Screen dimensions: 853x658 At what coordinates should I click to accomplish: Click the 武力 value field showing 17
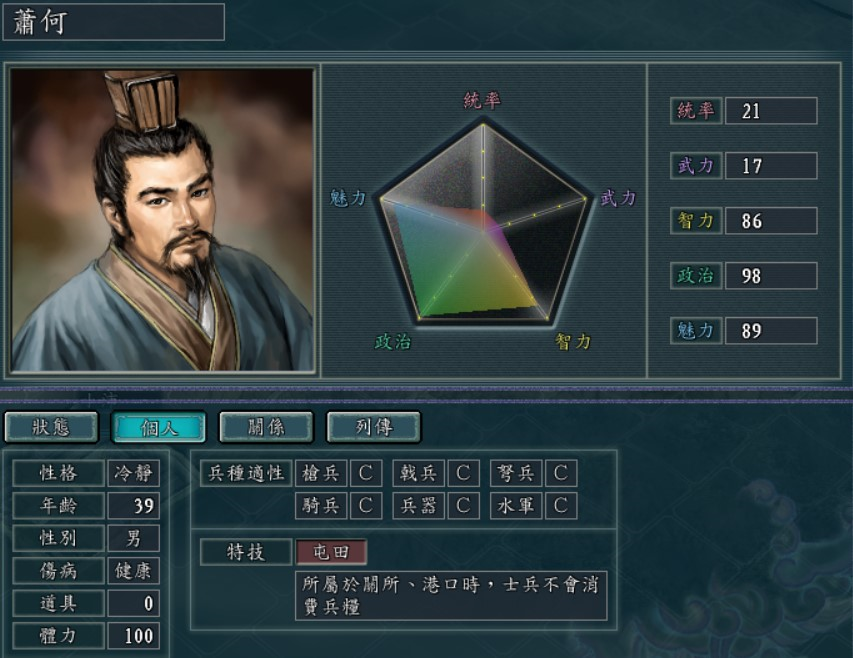[x=771, y=166]
